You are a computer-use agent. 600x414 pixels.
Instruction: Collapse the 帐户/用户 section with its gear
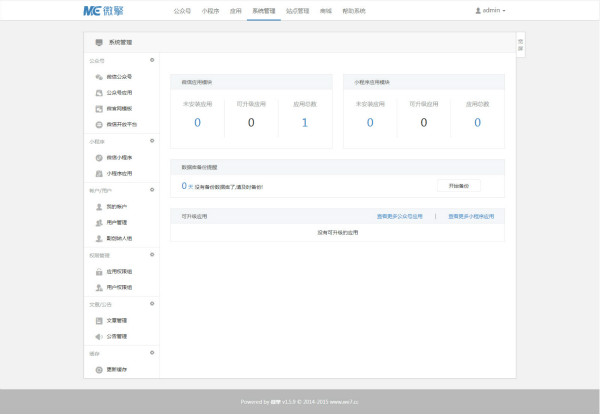tap(152, 189)
